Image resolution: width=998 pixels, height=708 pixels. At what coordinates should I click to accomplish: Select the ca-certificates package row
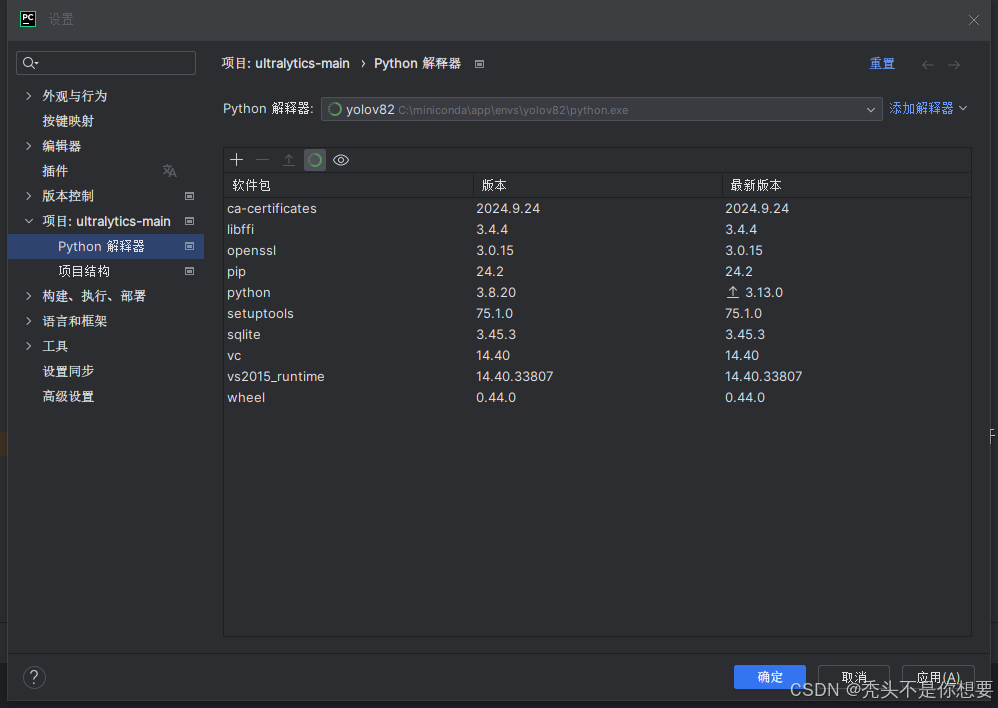tap(597, 208)
